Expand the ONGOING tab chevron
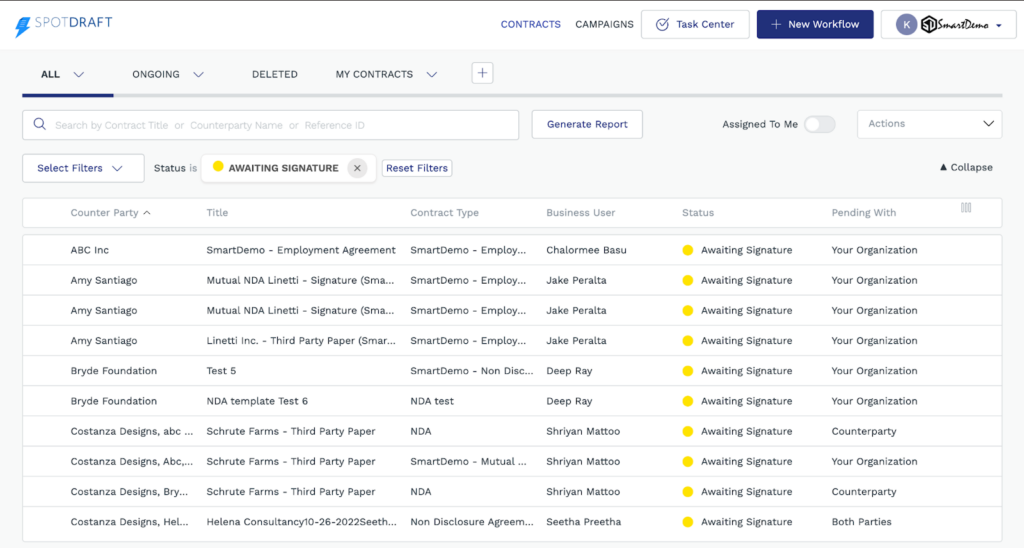The image size is (1024, 548). coord(199,74)
